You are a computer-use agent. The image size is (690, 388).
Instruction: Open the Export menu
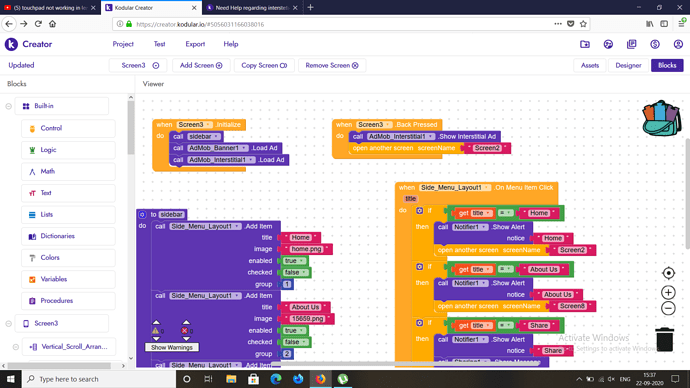(x=195, y=44)
